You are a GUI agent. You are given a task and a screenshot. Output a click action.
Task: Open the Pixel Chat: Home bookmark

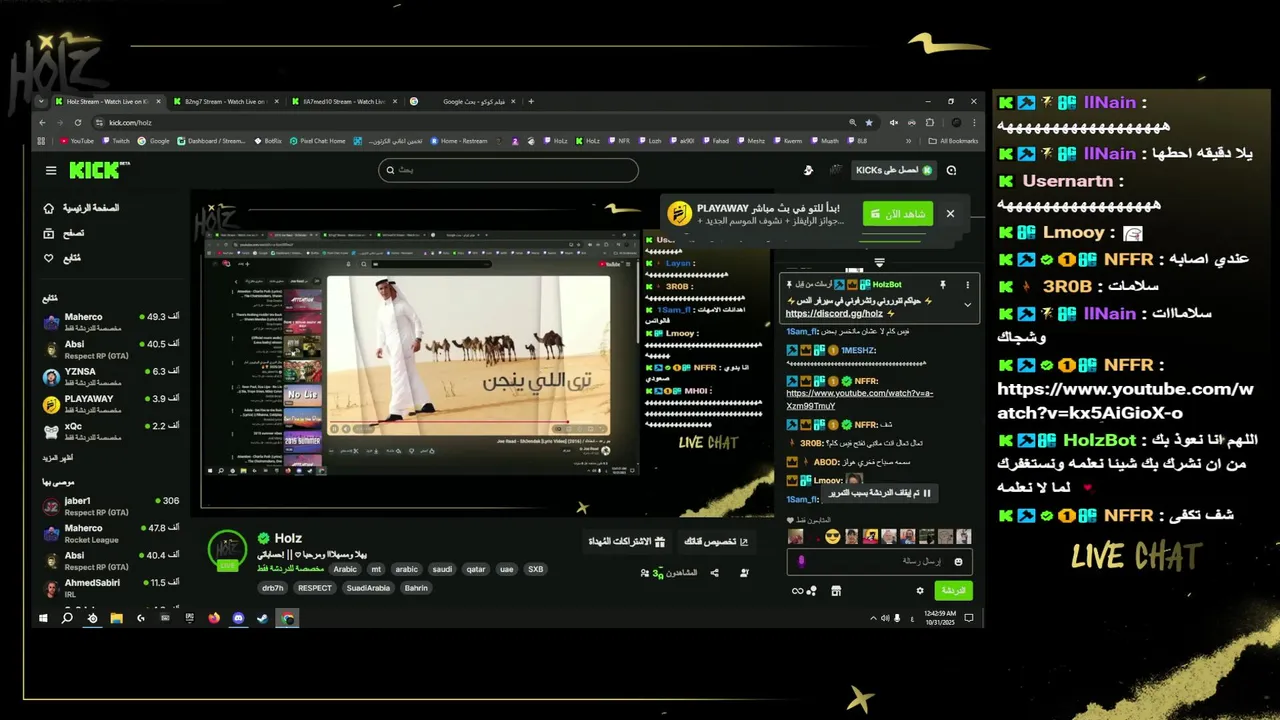[x=318, y=141]
